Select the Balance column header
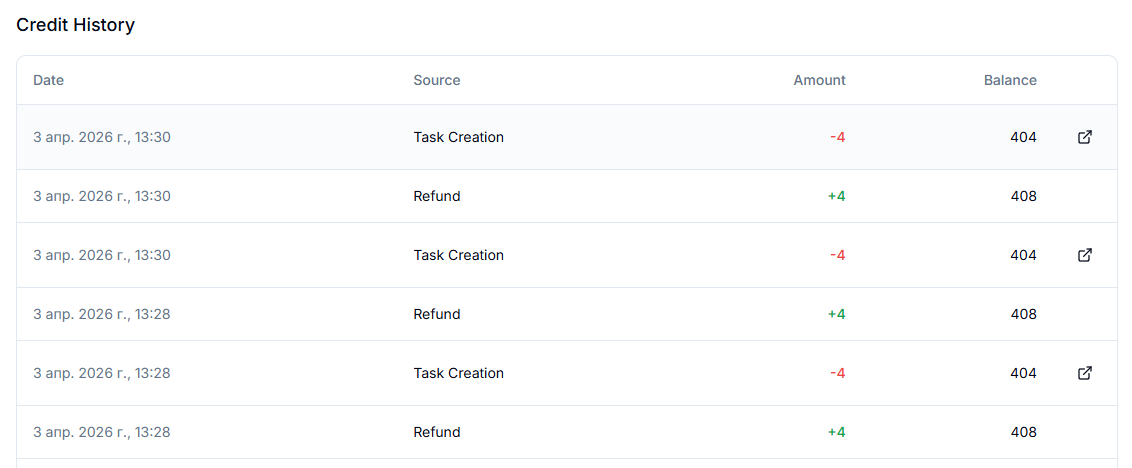 [1010, 80]
